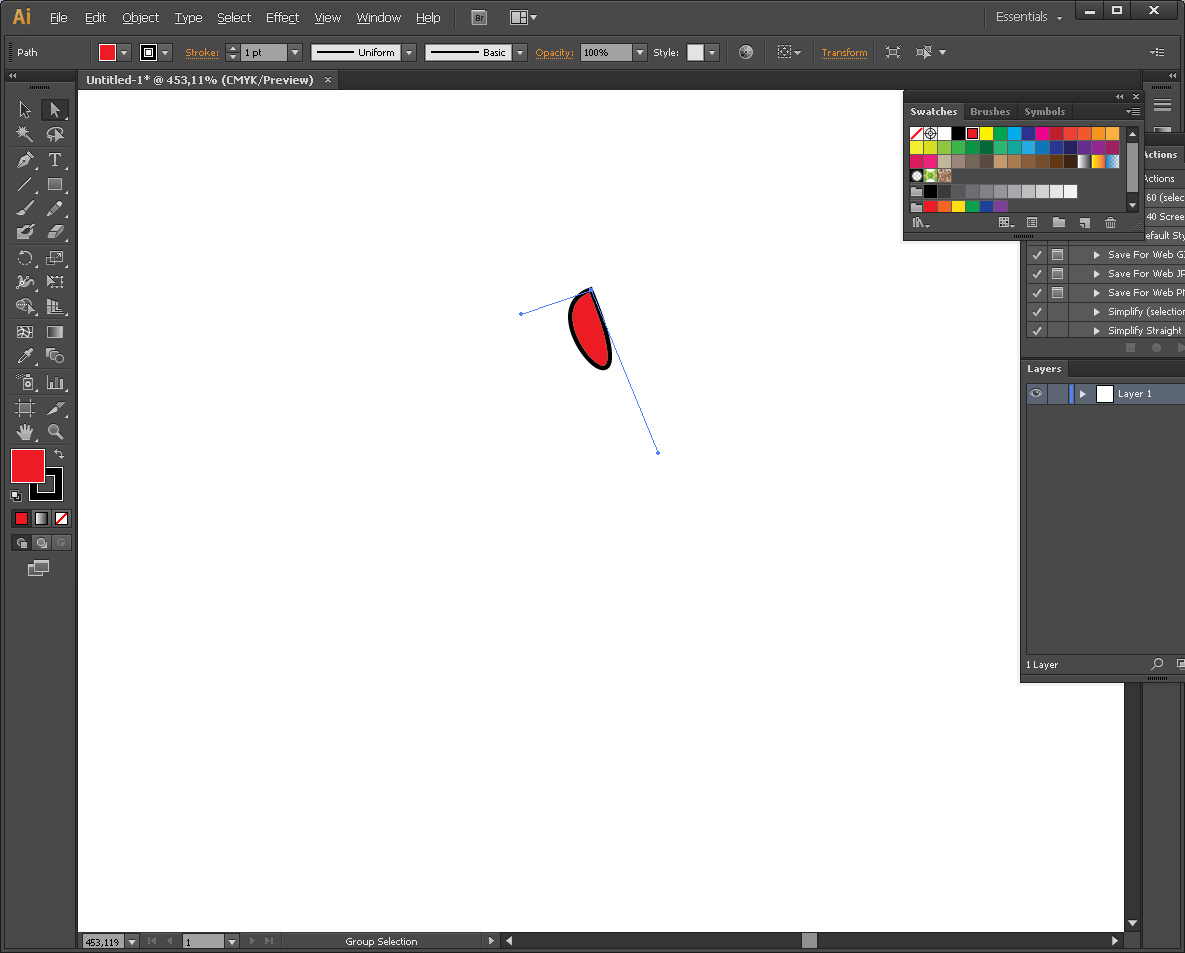Open the Opacity dropdown arrow
The width and height of the screenshot is (1185, 953).
click(x=640, y=52)
